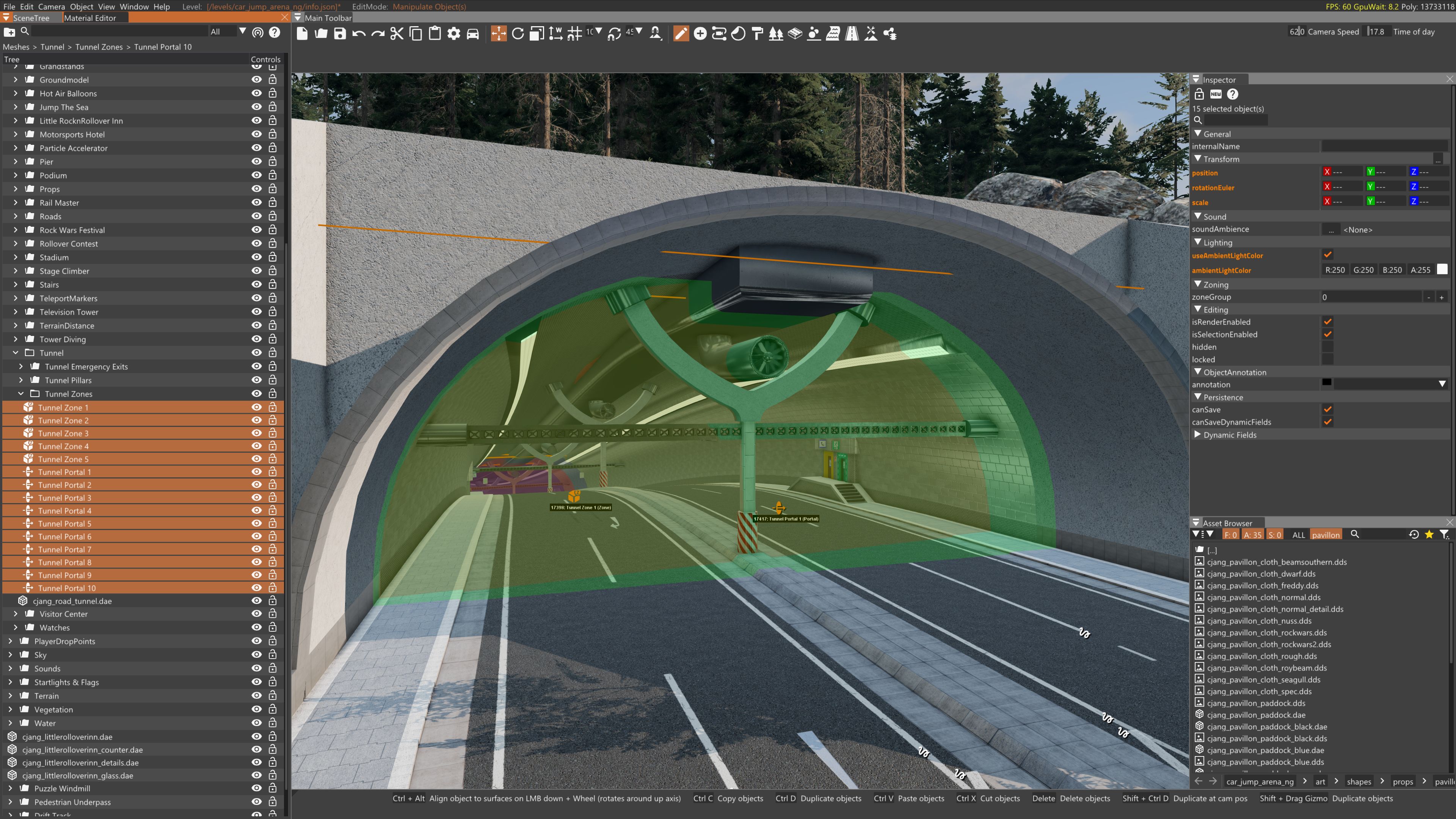Expand the Dynamic Fields section
The width and height of the screenshot is (1456, 819).
1198,435
